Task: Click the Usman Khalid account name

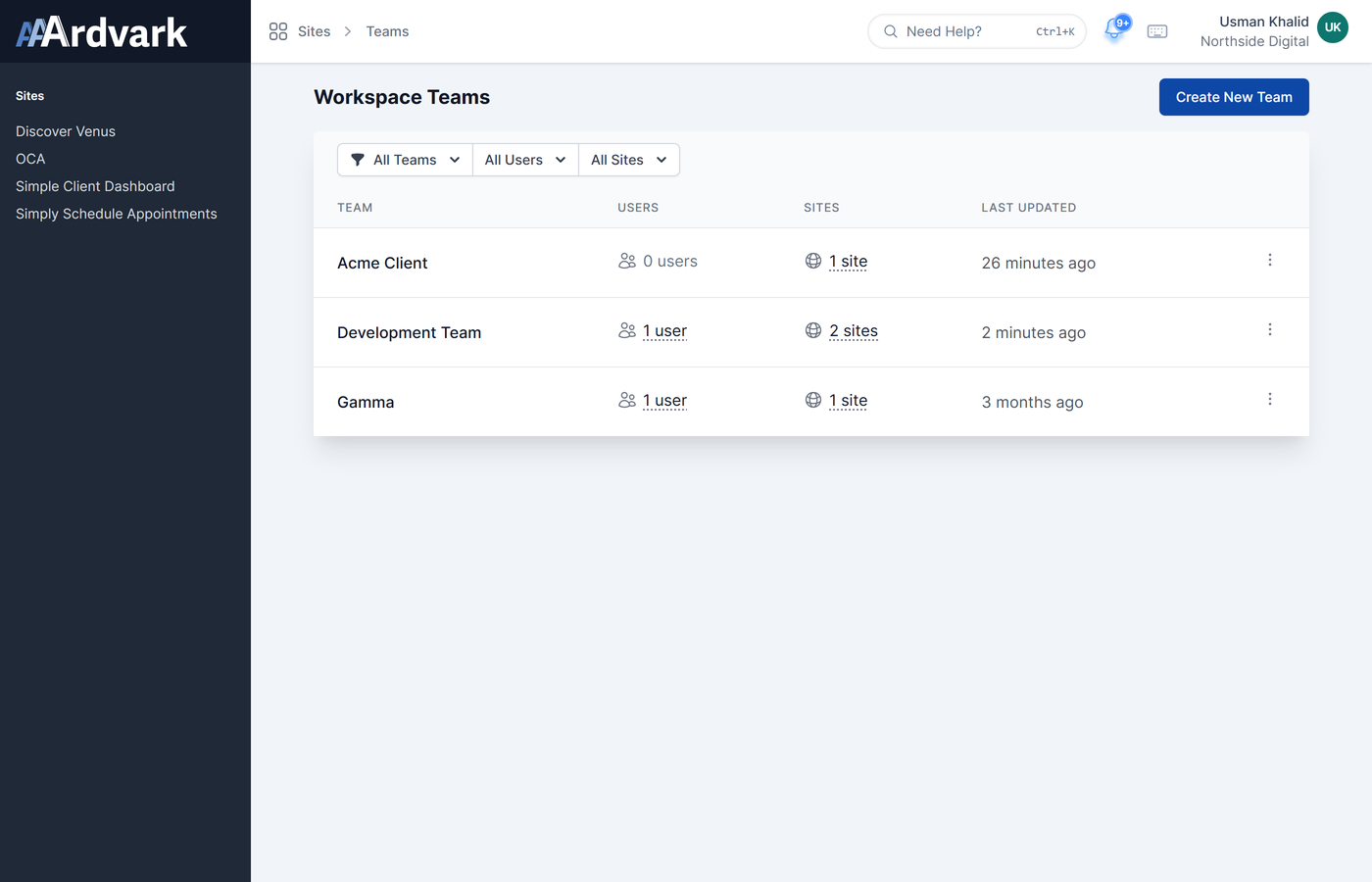Action: coord(1264,22)
